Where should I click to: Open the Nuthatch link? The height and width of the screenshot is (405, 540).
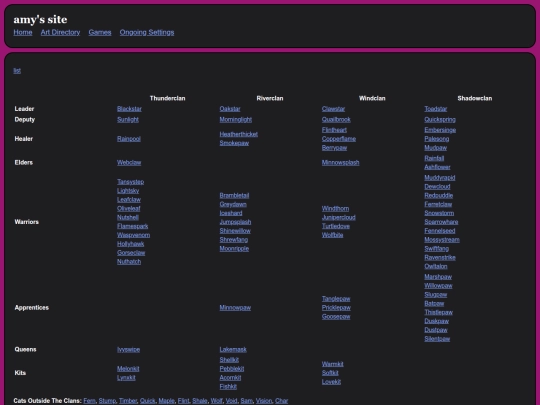point(129,262)
